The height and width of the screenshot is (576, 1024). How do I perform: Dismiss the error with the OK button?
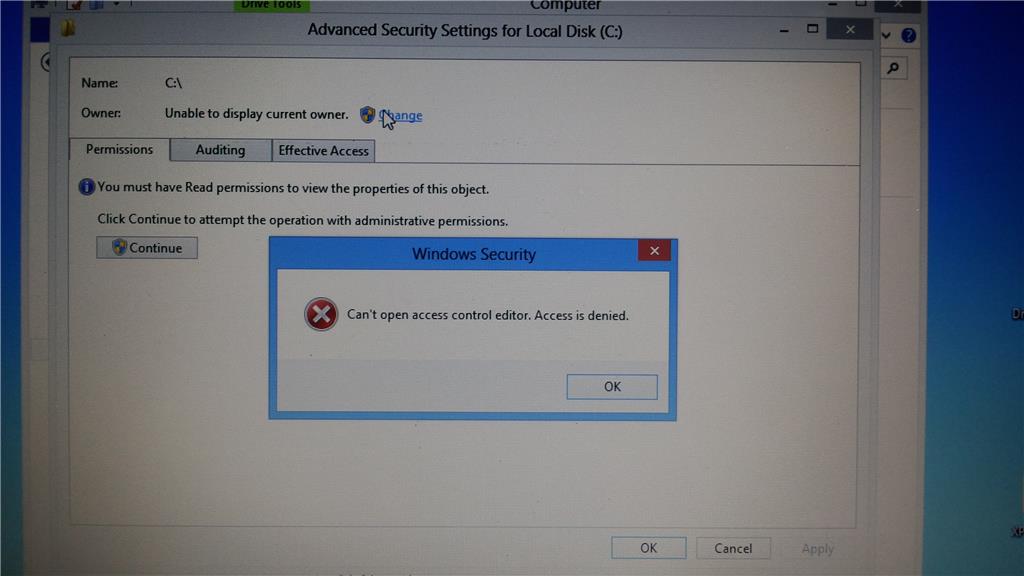(612, 387)
